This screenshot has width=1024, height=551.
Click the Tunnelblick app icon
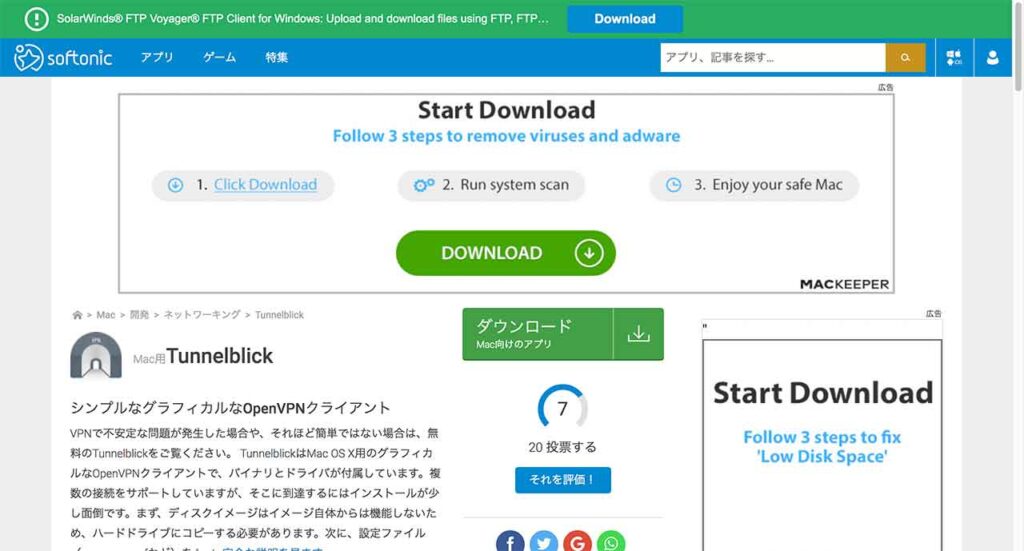tap(96, 356)
